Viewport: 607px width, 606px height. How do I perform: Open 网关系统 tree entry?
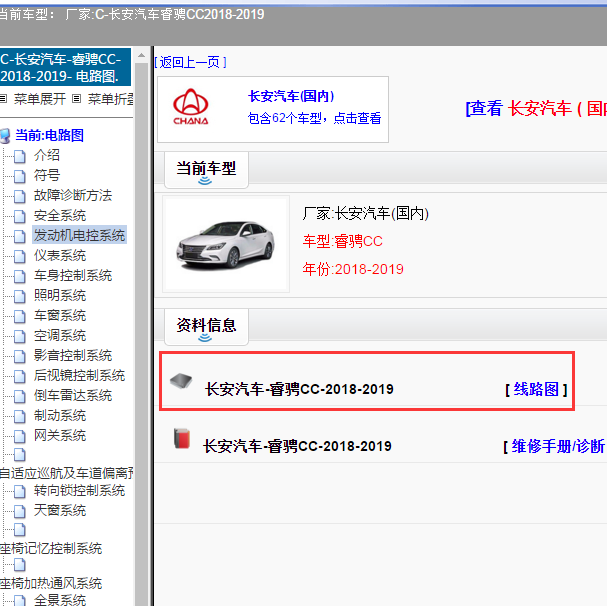pyautogui.click(x=60, y=436)
